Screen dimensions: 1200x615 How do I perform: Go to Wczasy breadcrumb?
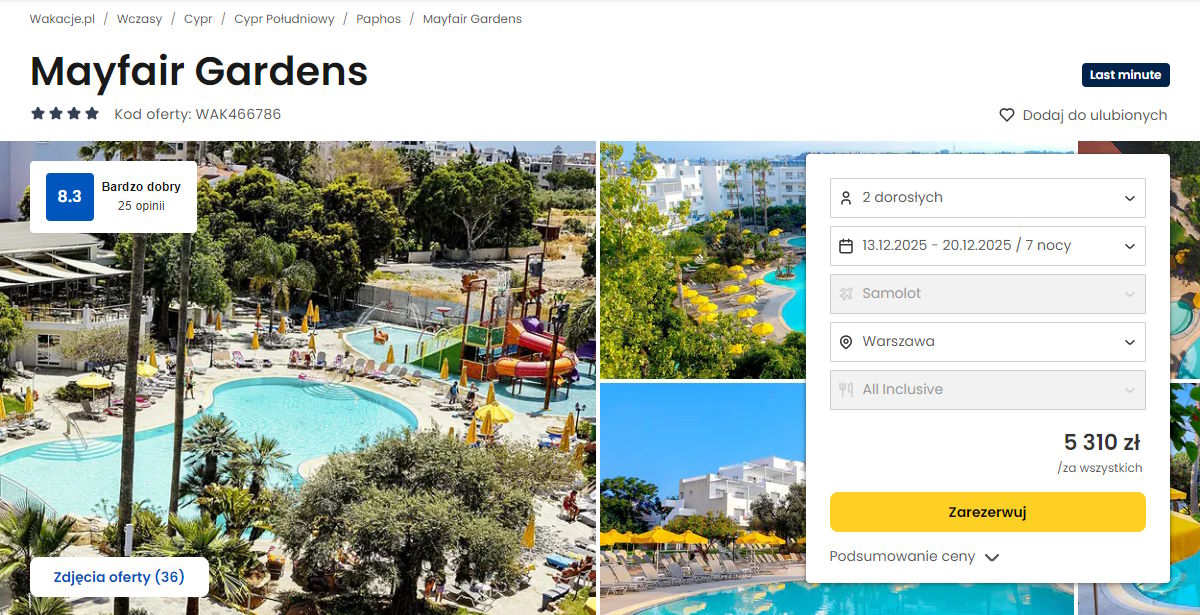[x=139, y=19]
